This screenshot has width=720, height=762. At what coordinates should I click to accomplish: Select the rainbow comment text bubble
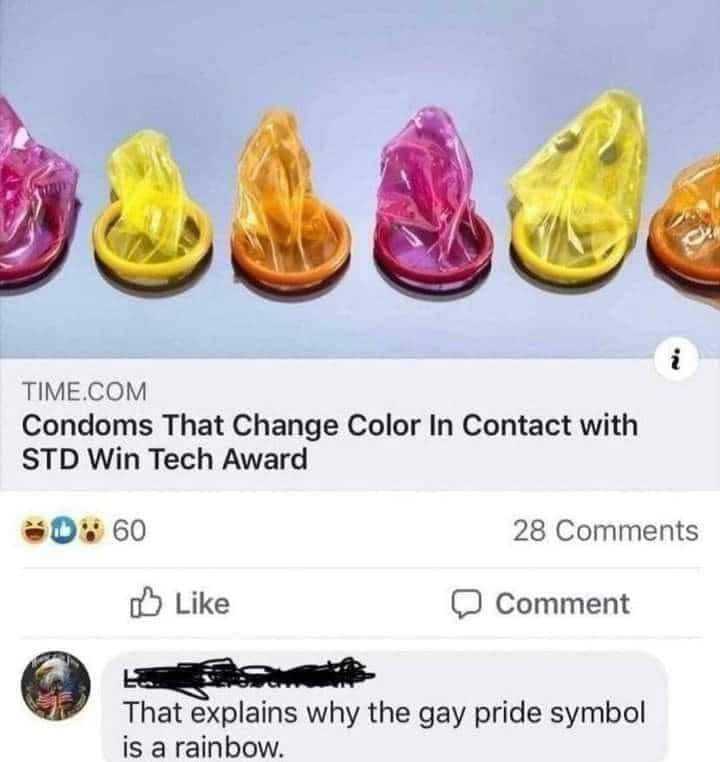click(x=385, y=707)
